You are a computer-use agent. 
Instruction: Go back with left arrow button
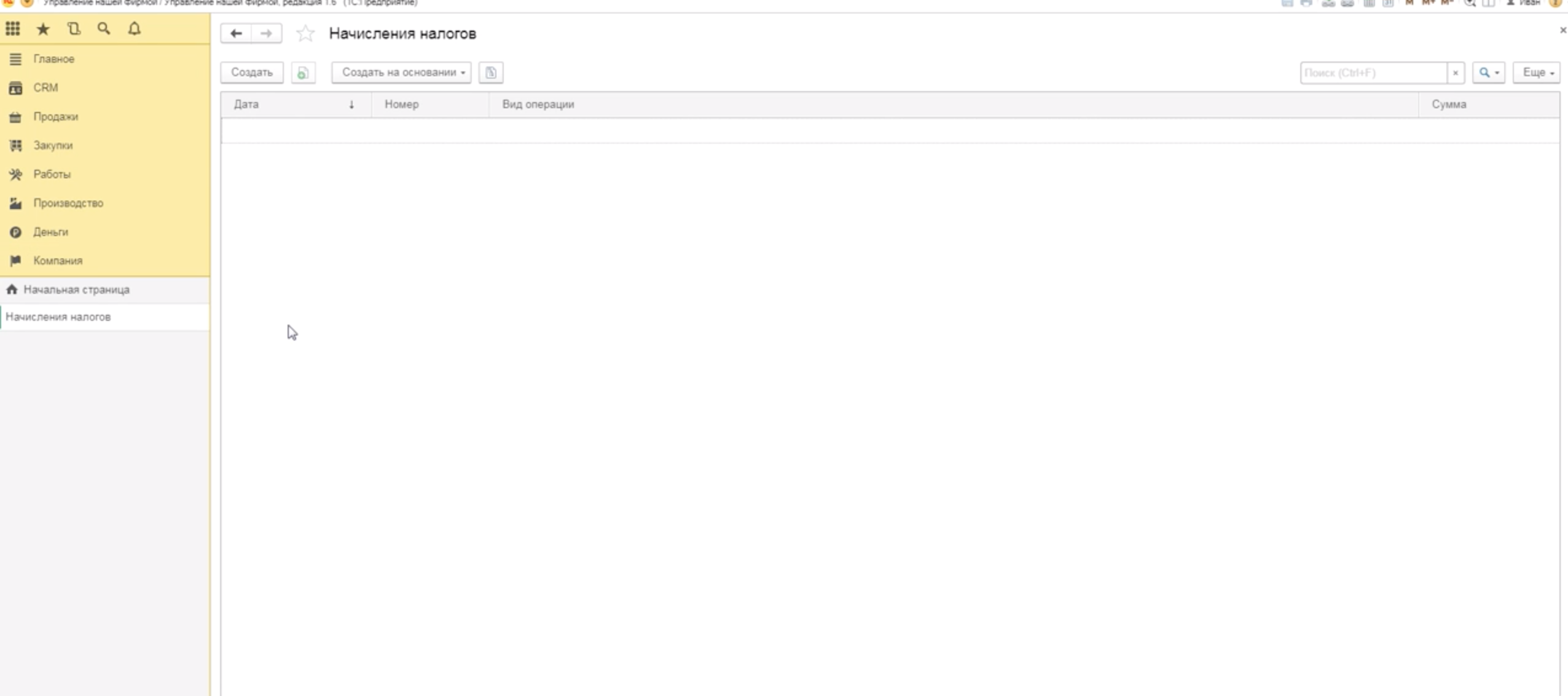click(x=236, y=33)
